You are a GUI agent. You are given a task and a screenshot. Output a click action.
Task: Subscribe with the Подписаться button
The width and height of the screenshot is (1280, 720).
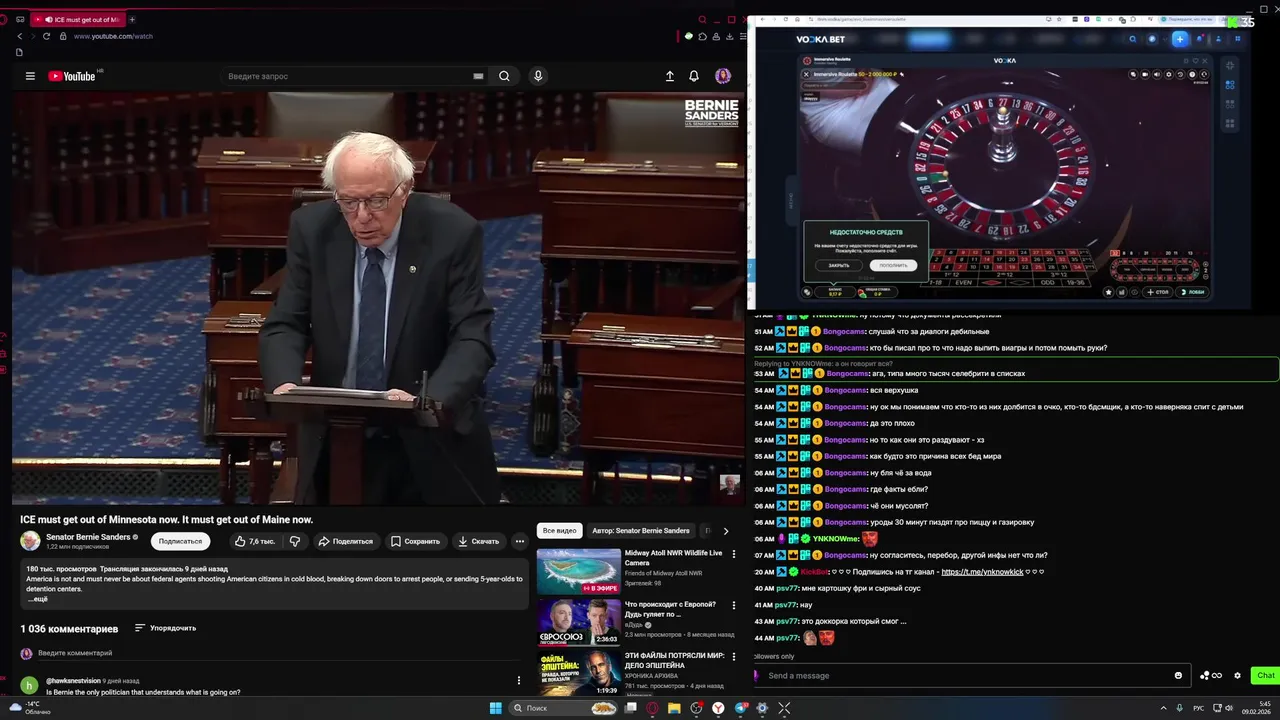click(x=180, y=541)
